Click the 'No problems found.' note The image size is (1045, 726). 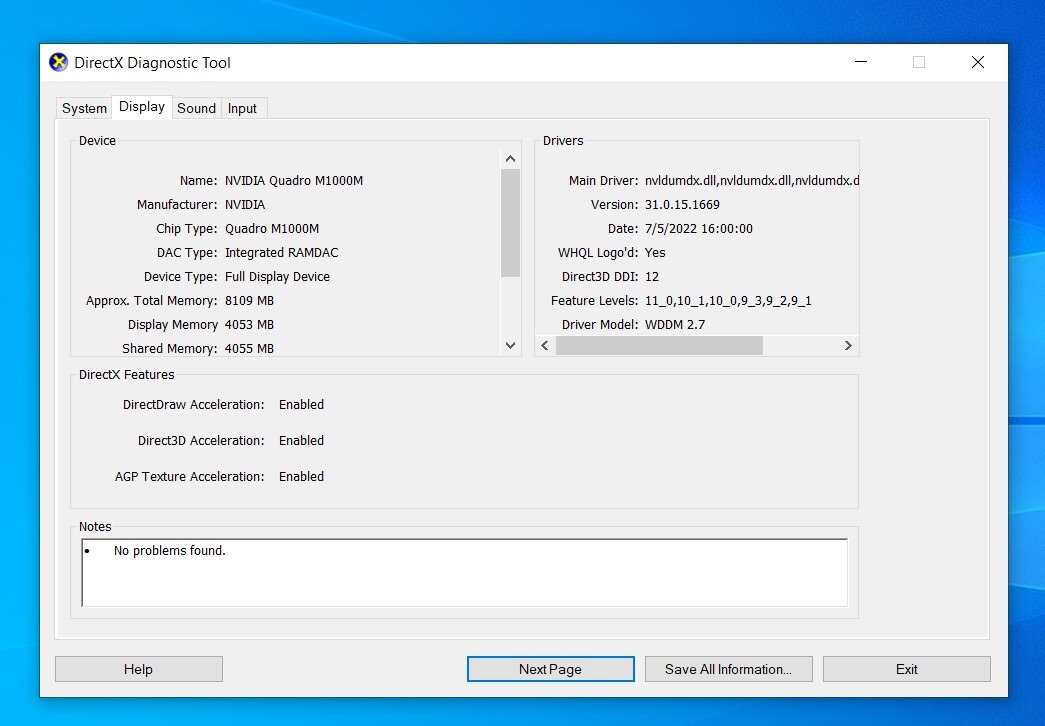(169, 551)
